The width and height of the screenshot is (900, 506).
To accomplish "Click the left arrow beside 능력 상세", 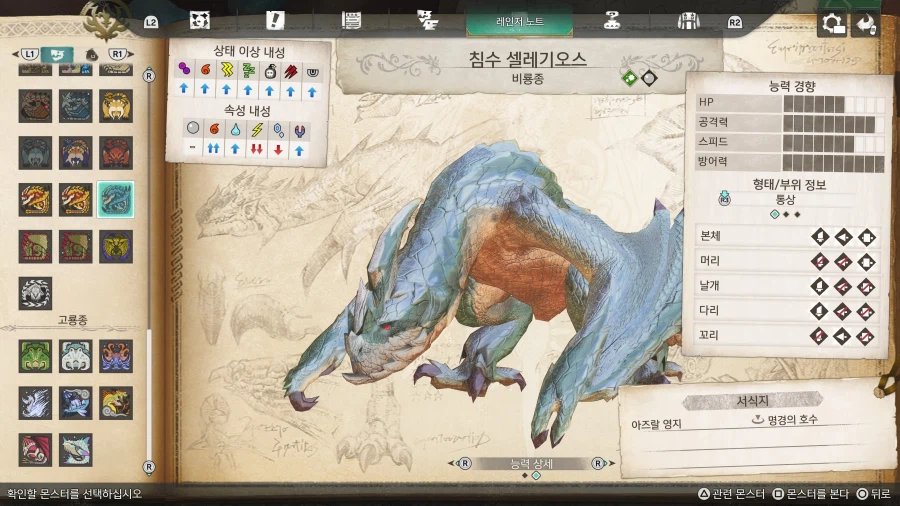I will (x=465, y=463).
